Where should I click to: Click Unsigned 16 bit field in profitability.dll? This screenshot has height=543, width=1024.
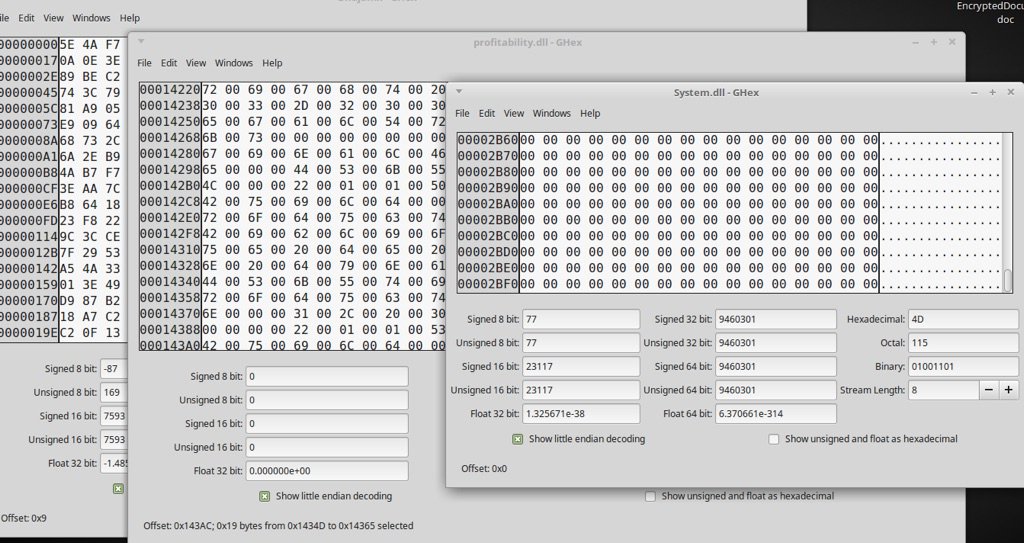327,447
